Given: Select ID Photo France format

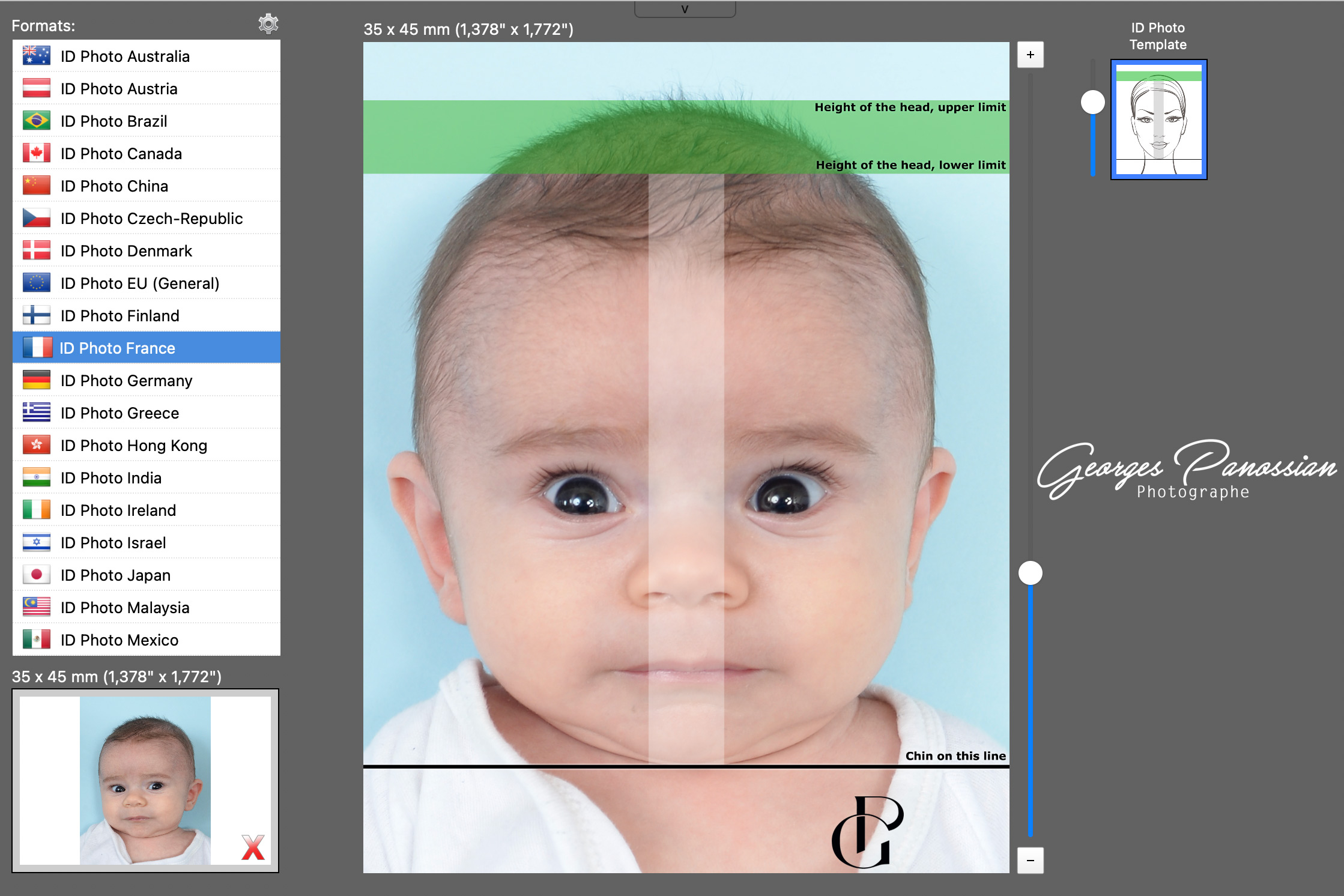Looking at the screenshot, I should [147, 348].
